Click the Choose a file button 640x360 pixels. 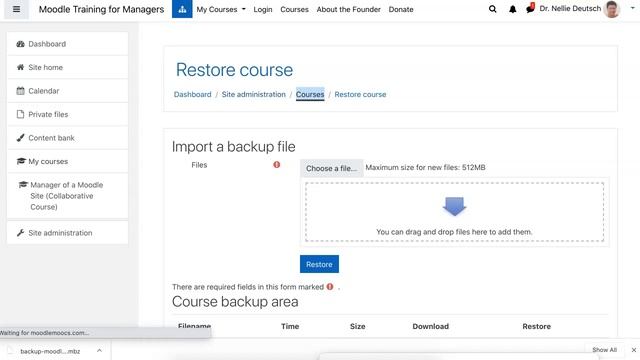[x=331, y=168]
